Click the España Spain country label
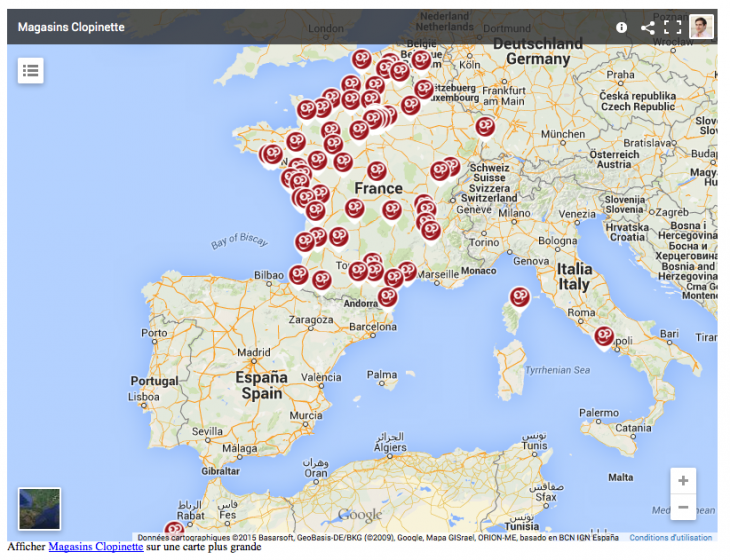This screenshot has width=730, height=560. pos(261,385)
